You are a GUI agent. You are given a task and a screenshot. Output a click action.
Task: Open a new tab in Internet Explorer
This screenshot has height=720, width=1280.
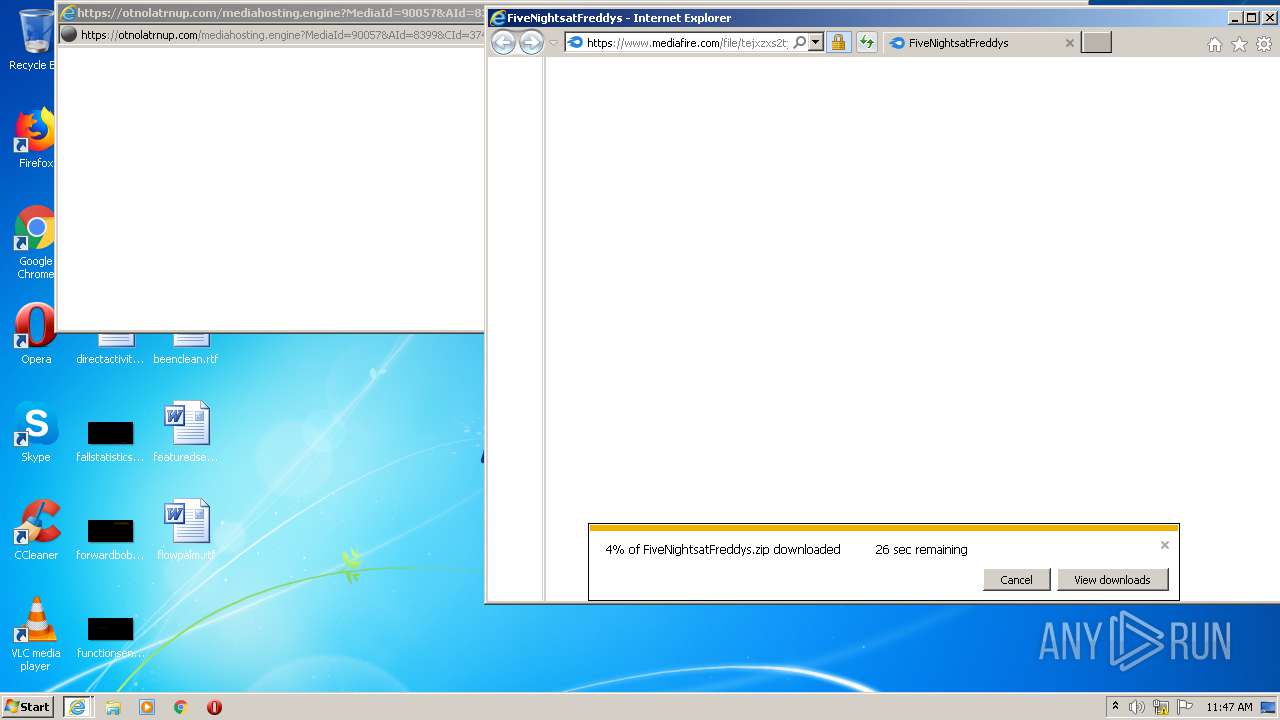pos(1096,42)
